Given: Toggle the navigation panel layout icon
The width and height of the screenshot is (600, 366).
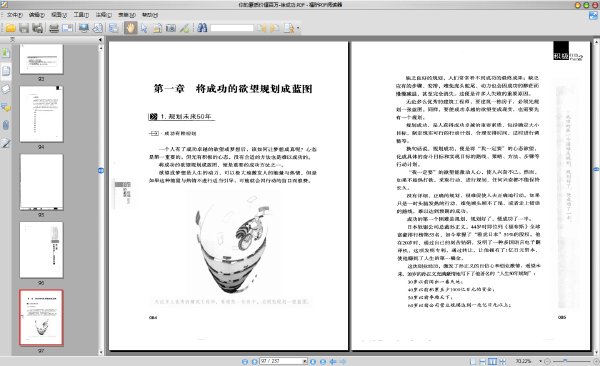Looking at the screenshot, I should (113, 28).
